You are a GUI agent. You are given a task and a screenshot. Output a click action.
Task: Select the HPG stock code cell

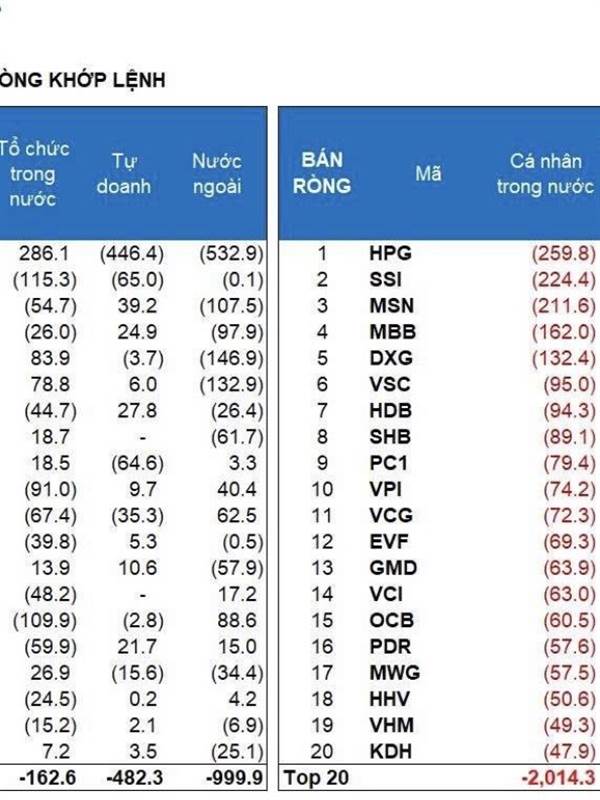[x=390, y=254]
